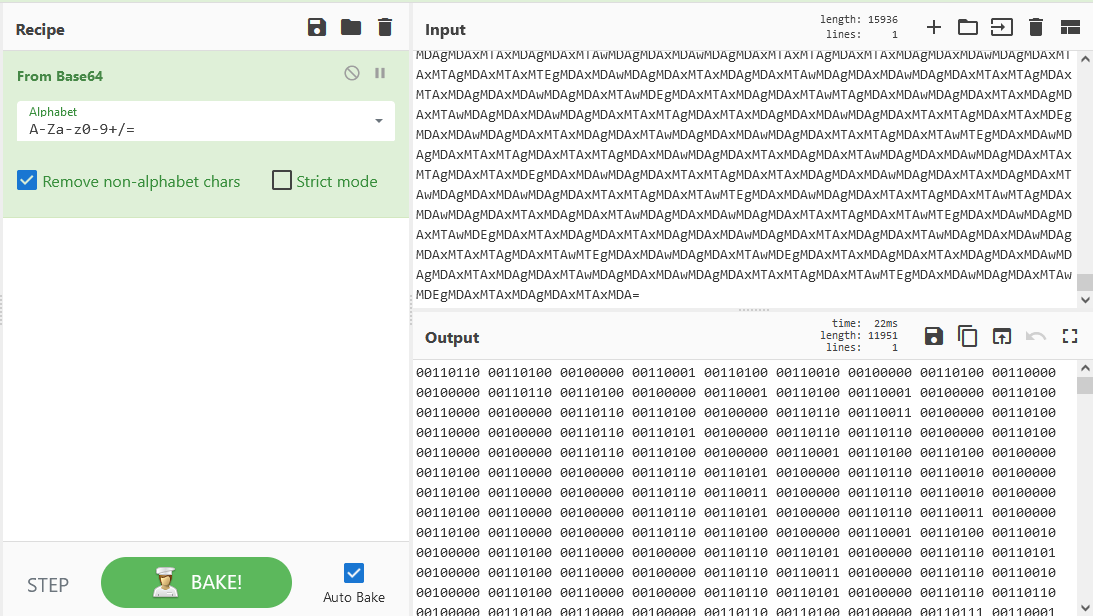Replace input with output
This screenshot has height=616, width=1093.
click(x=1001, y=337)
